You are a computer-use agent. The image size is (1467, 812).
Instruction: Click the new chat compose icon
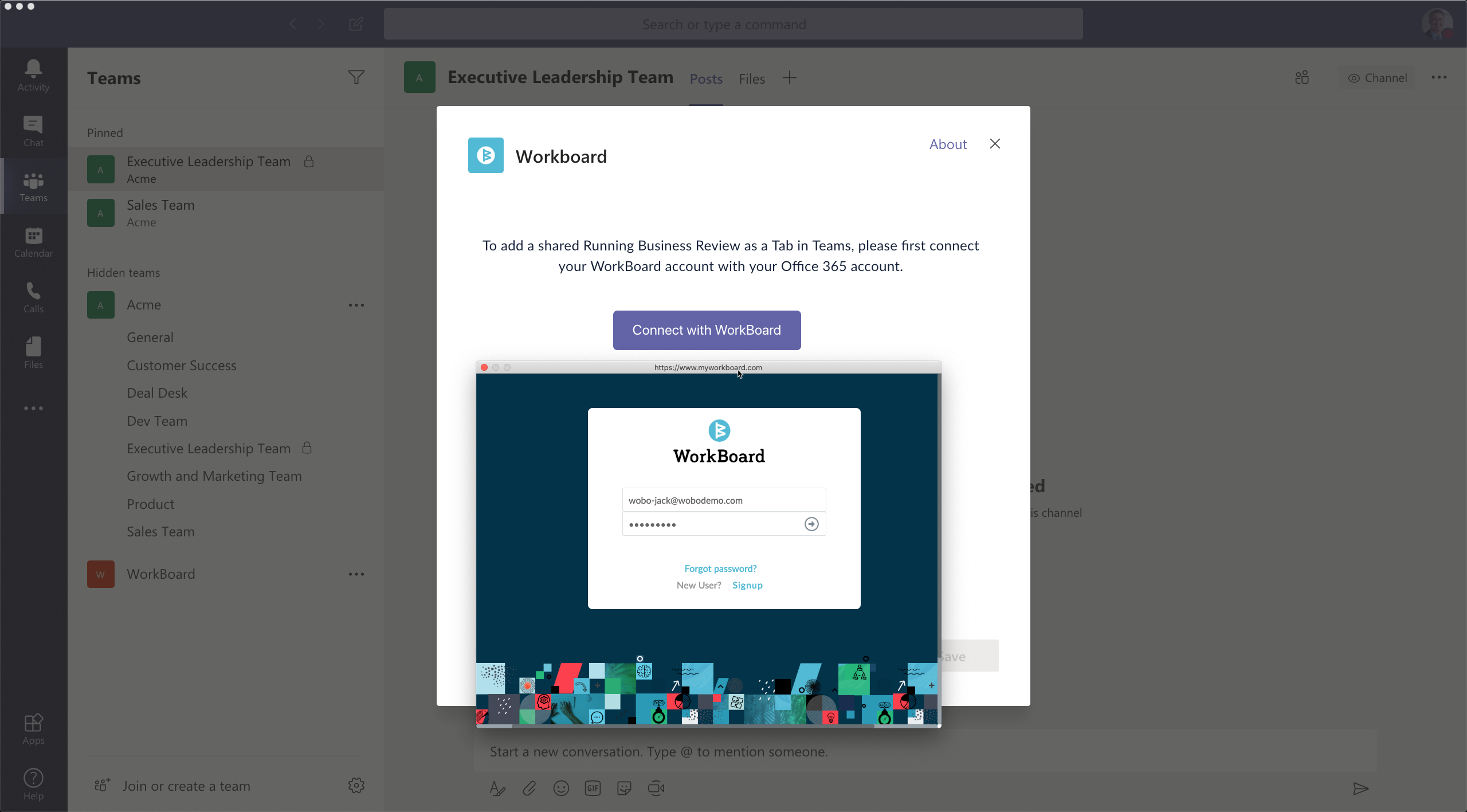[356, 24]
